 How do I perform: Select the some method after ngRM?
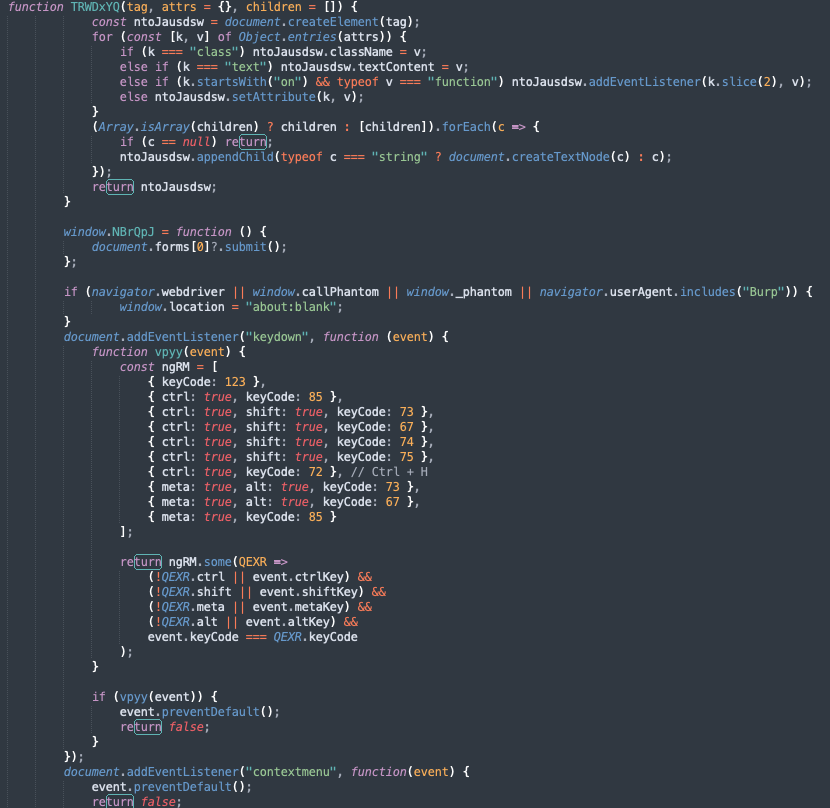(218, 562)
